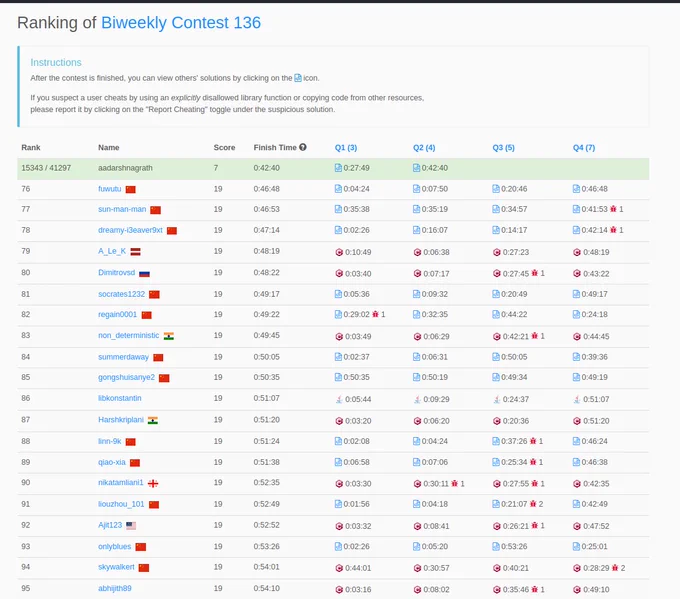The width and height of the screenshot is (680, 599).
Task: Open libkonstantin's Q1 Java solution icon
Action: [339, 399]
